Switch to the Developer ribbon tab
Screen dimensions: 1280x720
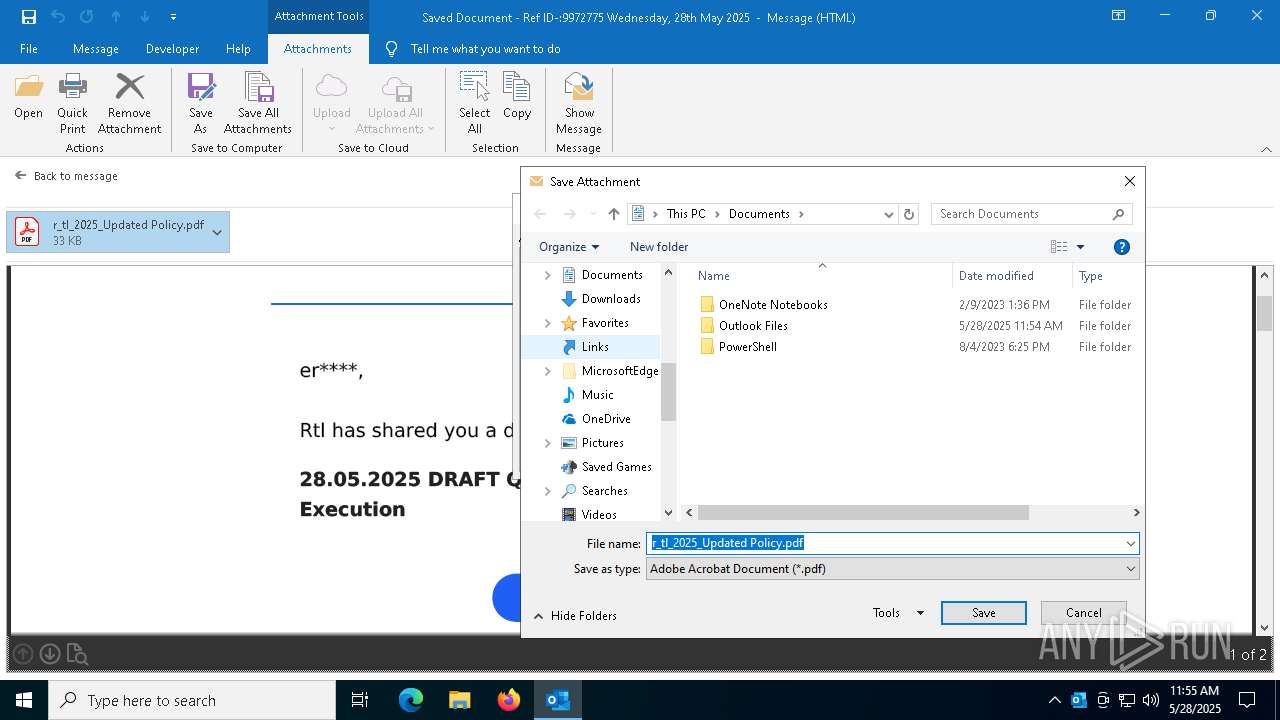(172, 49)
